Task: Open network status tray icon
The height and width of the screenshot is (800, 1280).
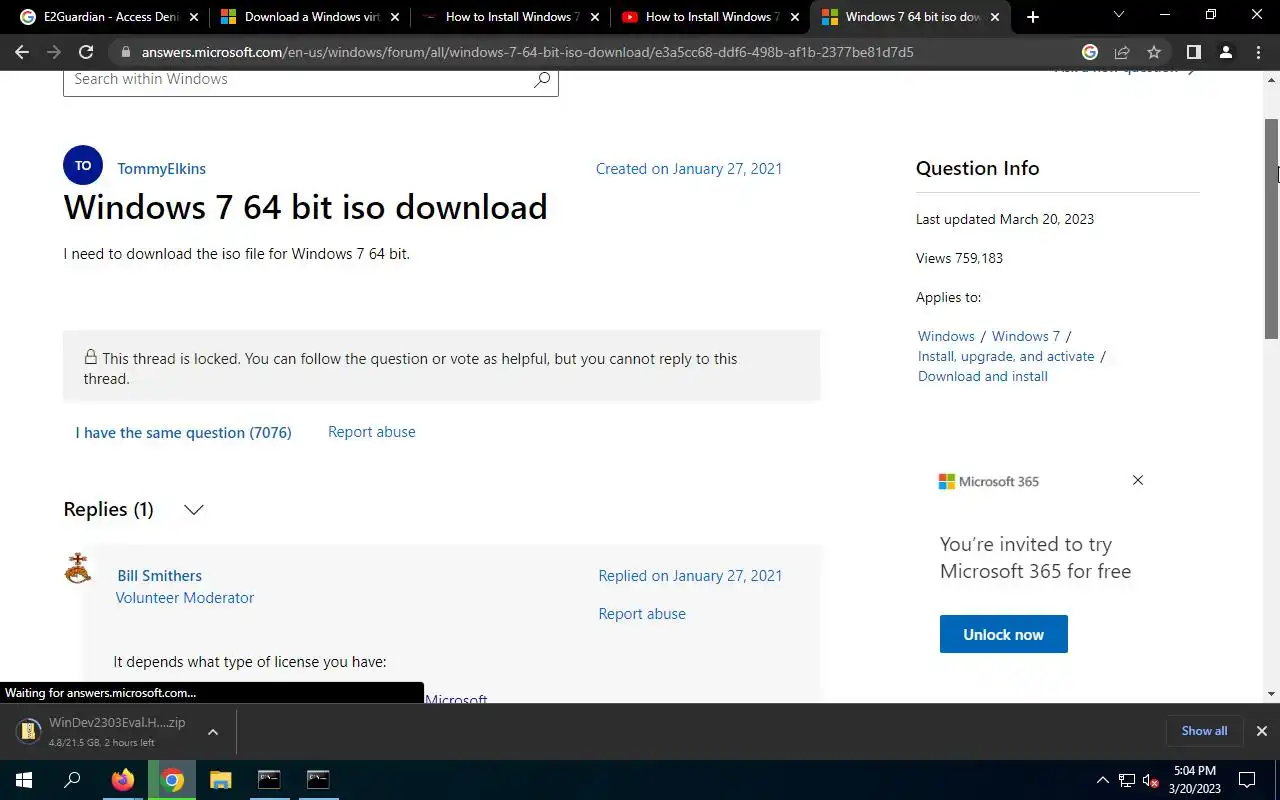Action: (1127, 780)
